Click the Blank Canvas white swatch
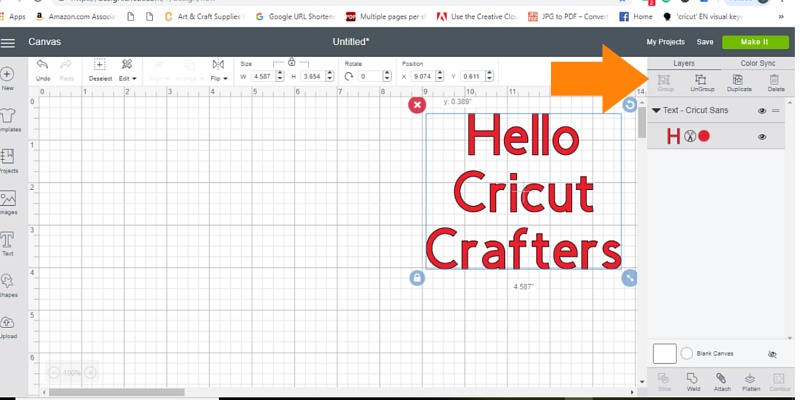This screenshot has height=400, width=800. click(665, 354)
